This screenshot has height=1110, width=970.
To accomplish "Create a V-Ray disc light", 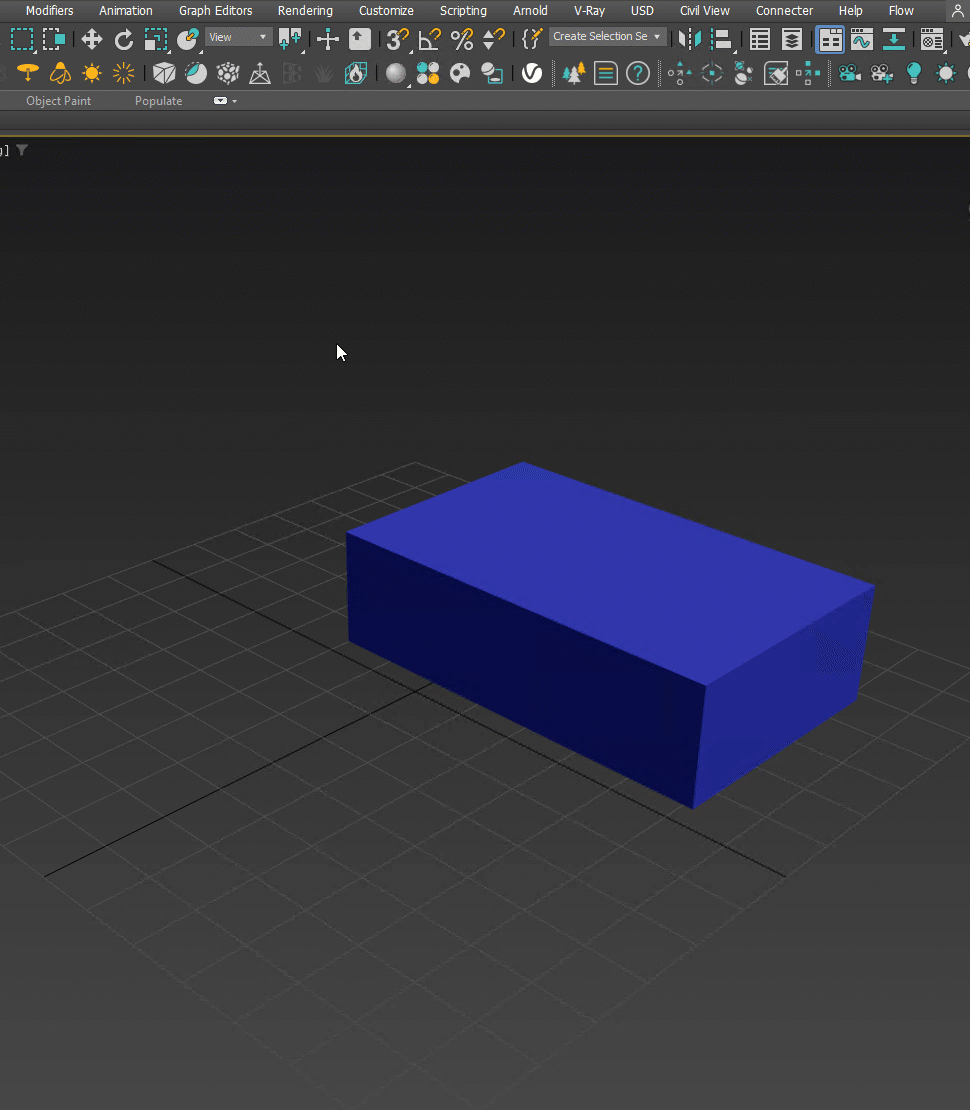I will (x=28, y=73).
